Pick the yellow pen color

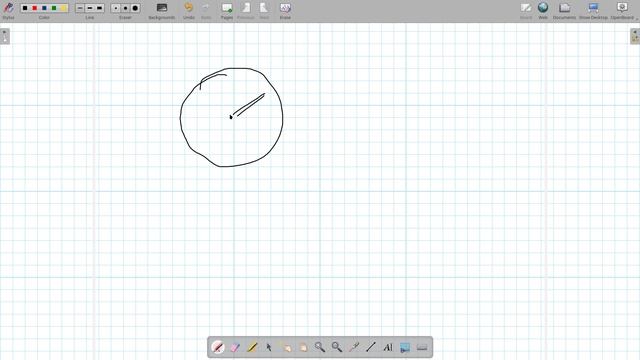(x=63, y=8)
